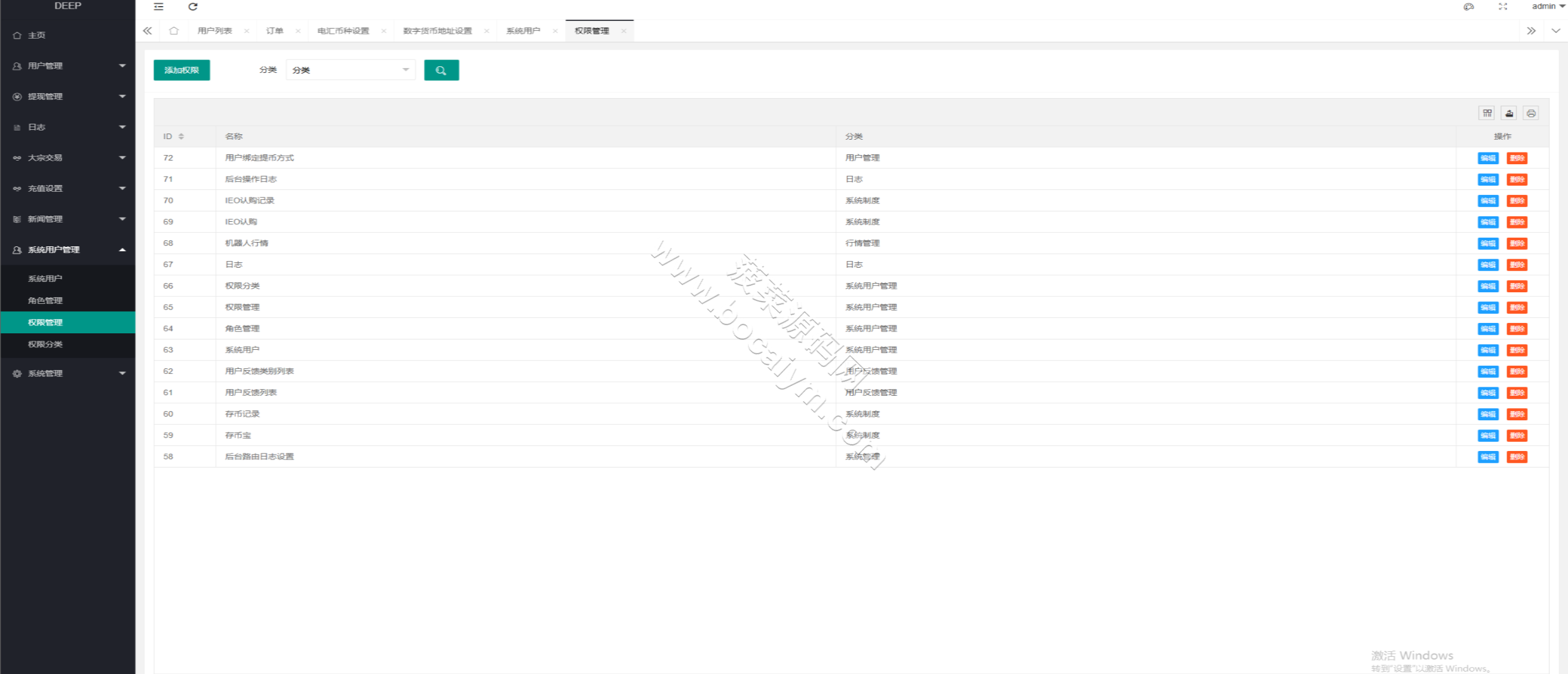This screenshot has height=674, width=1568.
Task: Open the theme palette icon
Action: tap(1469, 7)
